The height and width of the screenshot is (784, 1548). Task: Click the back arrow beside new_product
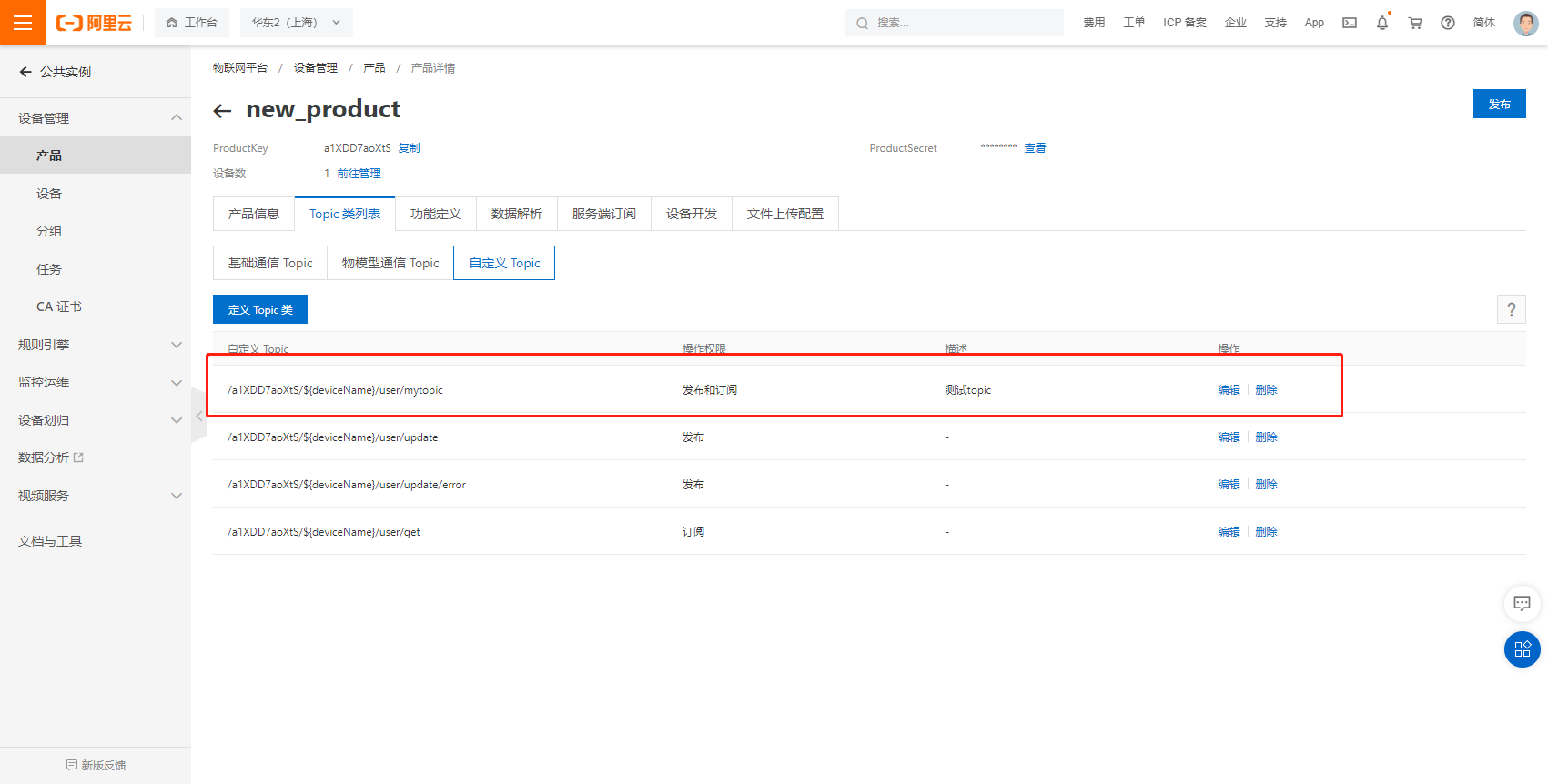222,111
